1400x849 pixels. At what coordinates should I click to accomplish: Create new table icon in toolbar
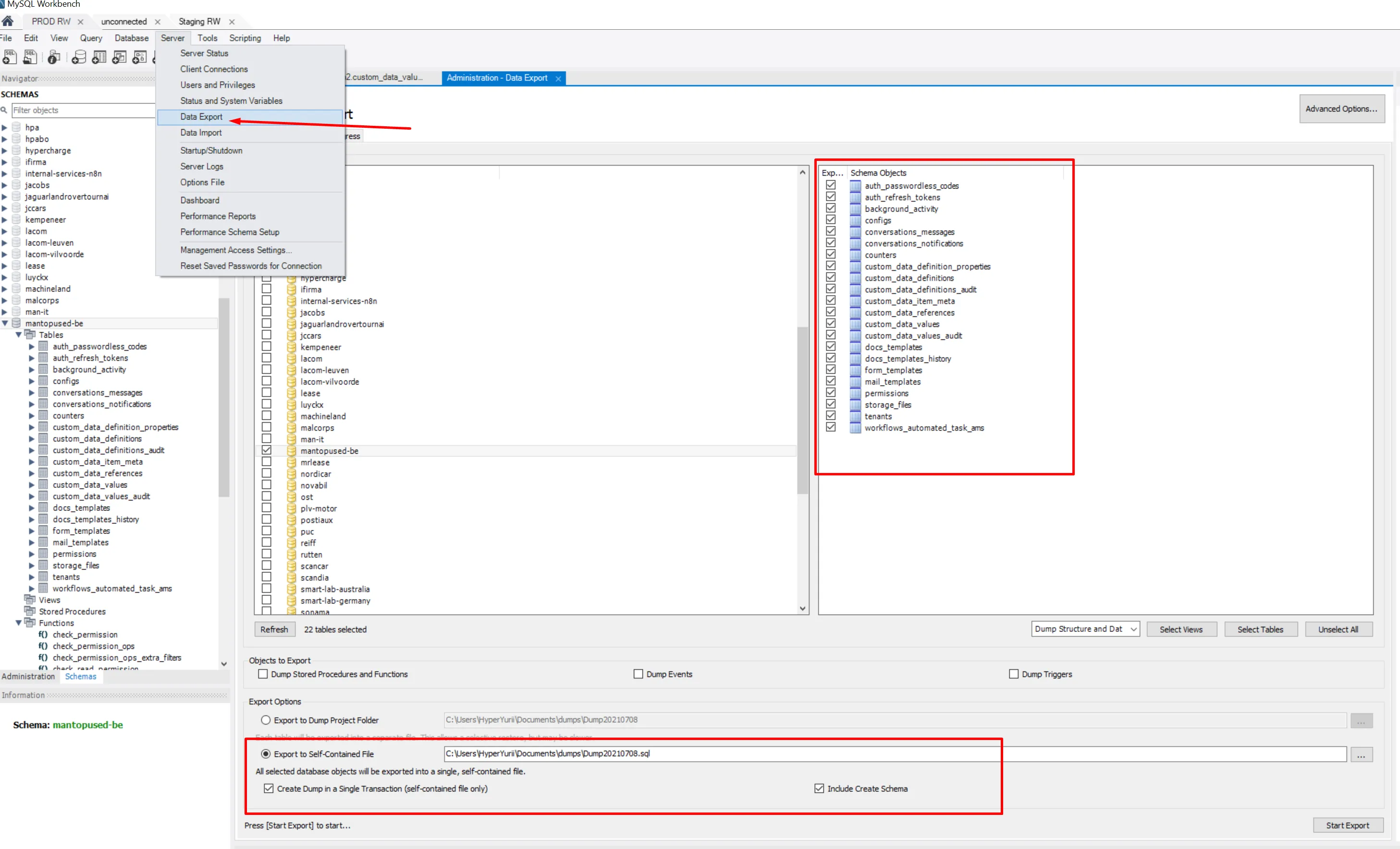click(x=99, y=57)
